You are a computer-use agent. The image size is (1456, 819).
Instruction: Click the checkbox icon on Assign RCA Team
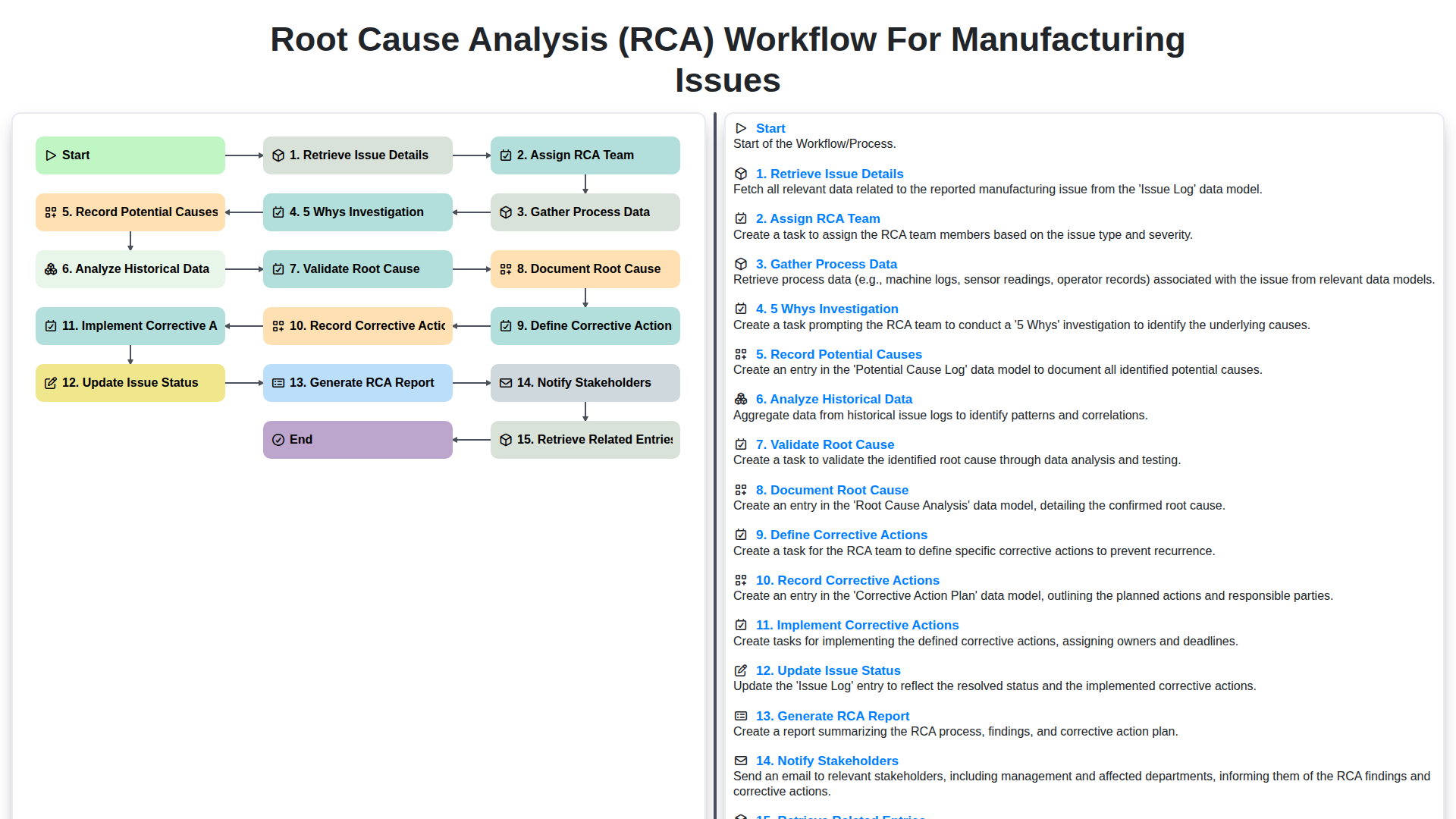(x=505, y=155)
